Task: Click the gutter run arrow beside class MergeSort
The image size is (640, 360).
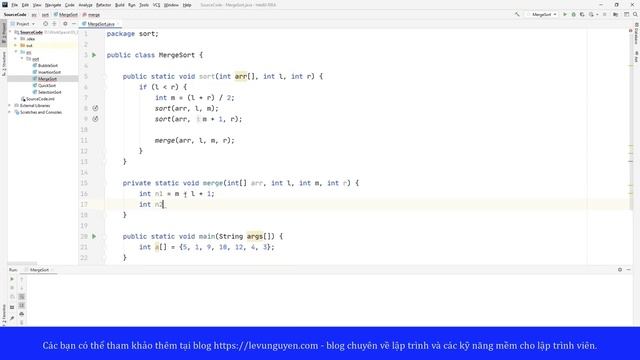Action: point(94,55)
